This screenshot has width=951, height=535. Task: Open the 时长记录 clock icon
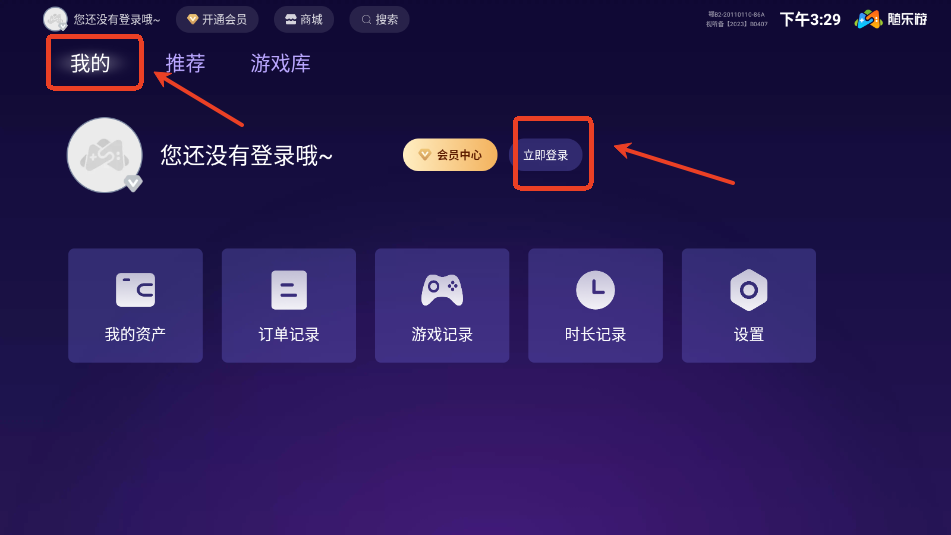point(595,290)
